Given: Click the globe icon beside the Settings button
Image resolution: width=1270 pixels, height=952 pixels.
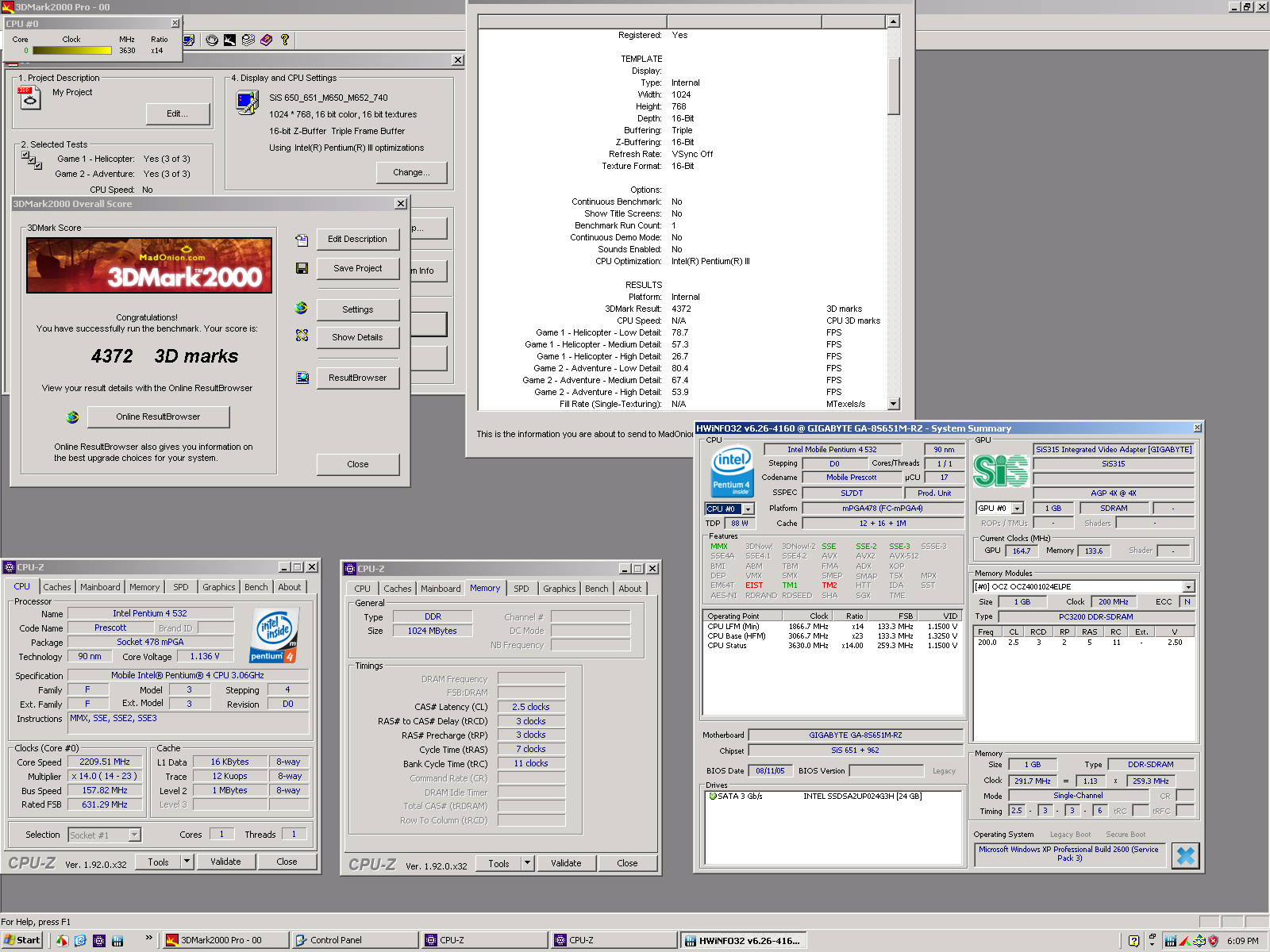Looking at the screenshot, I should 302,308.
